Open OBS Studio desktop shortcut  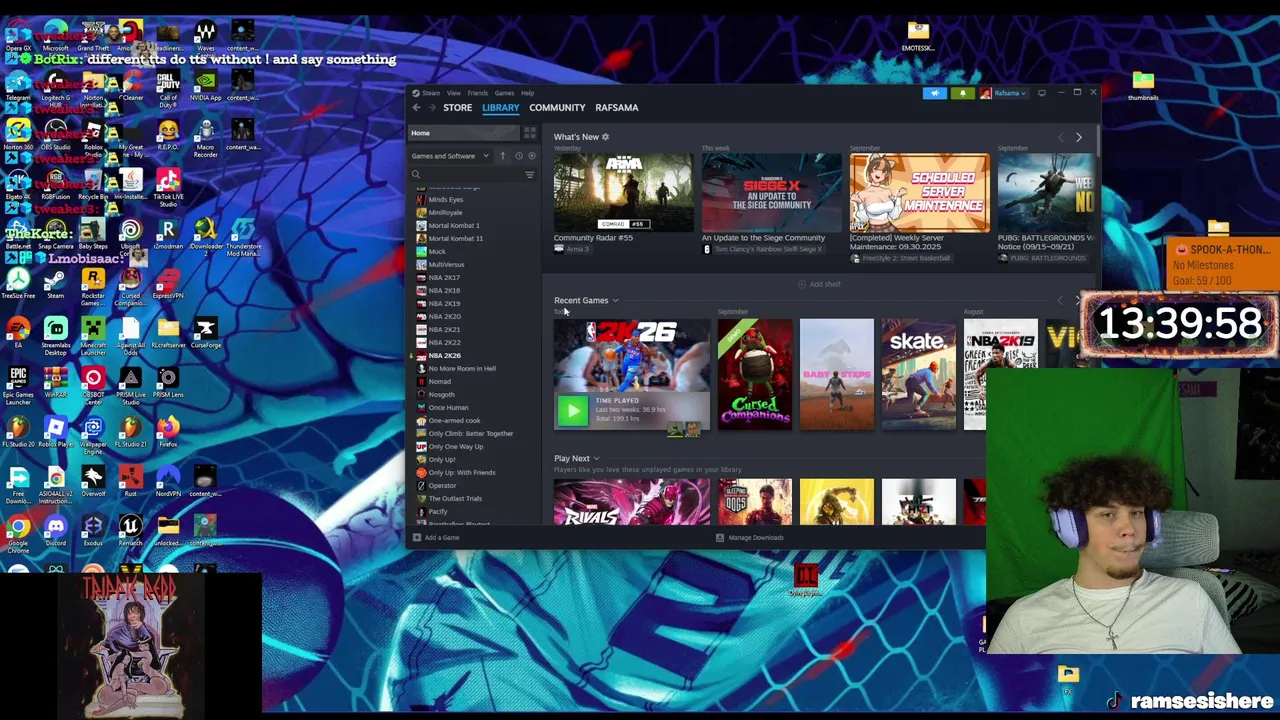pos(55,137)
